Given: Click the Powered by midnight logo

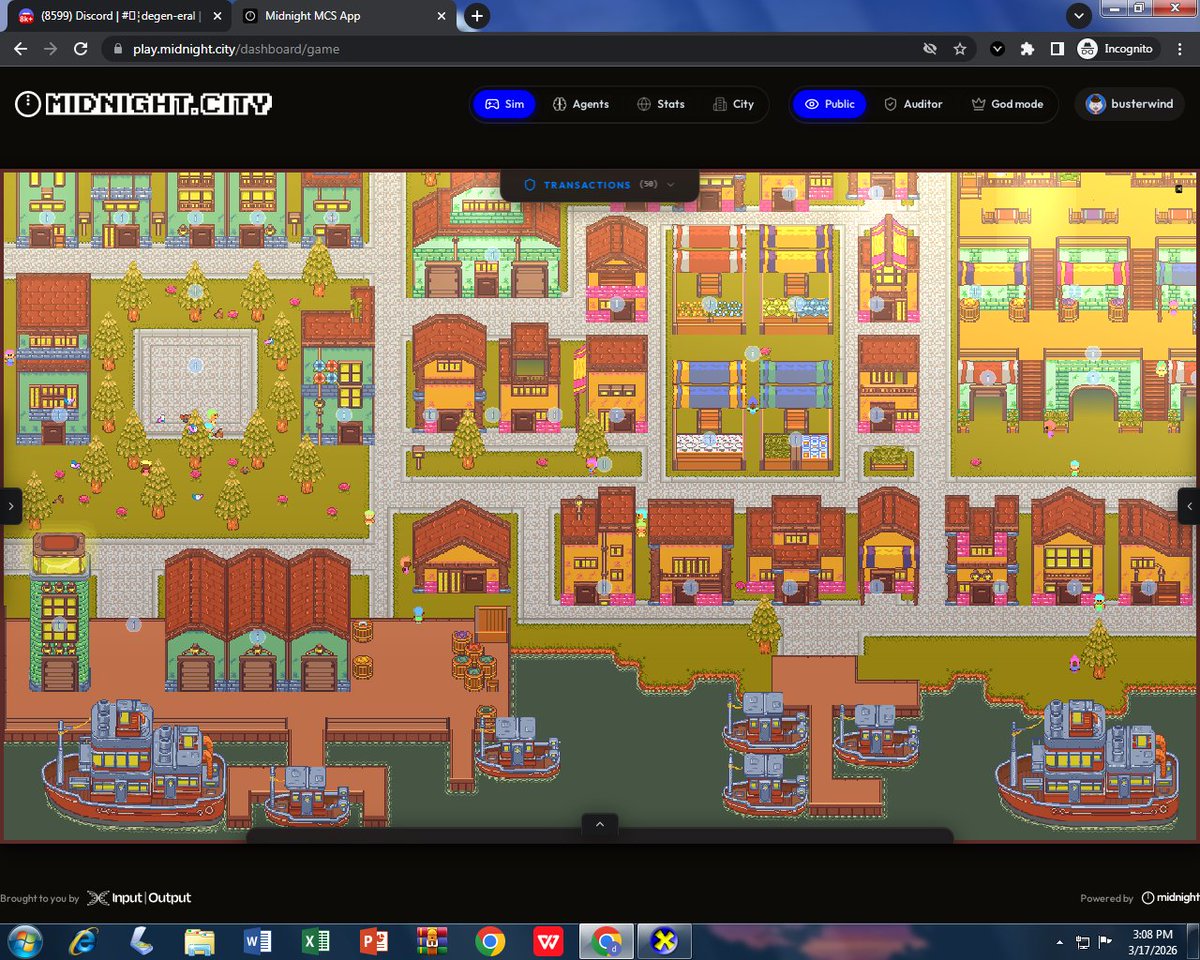Looking at the screenshot, I should [x=1170, y=898].
